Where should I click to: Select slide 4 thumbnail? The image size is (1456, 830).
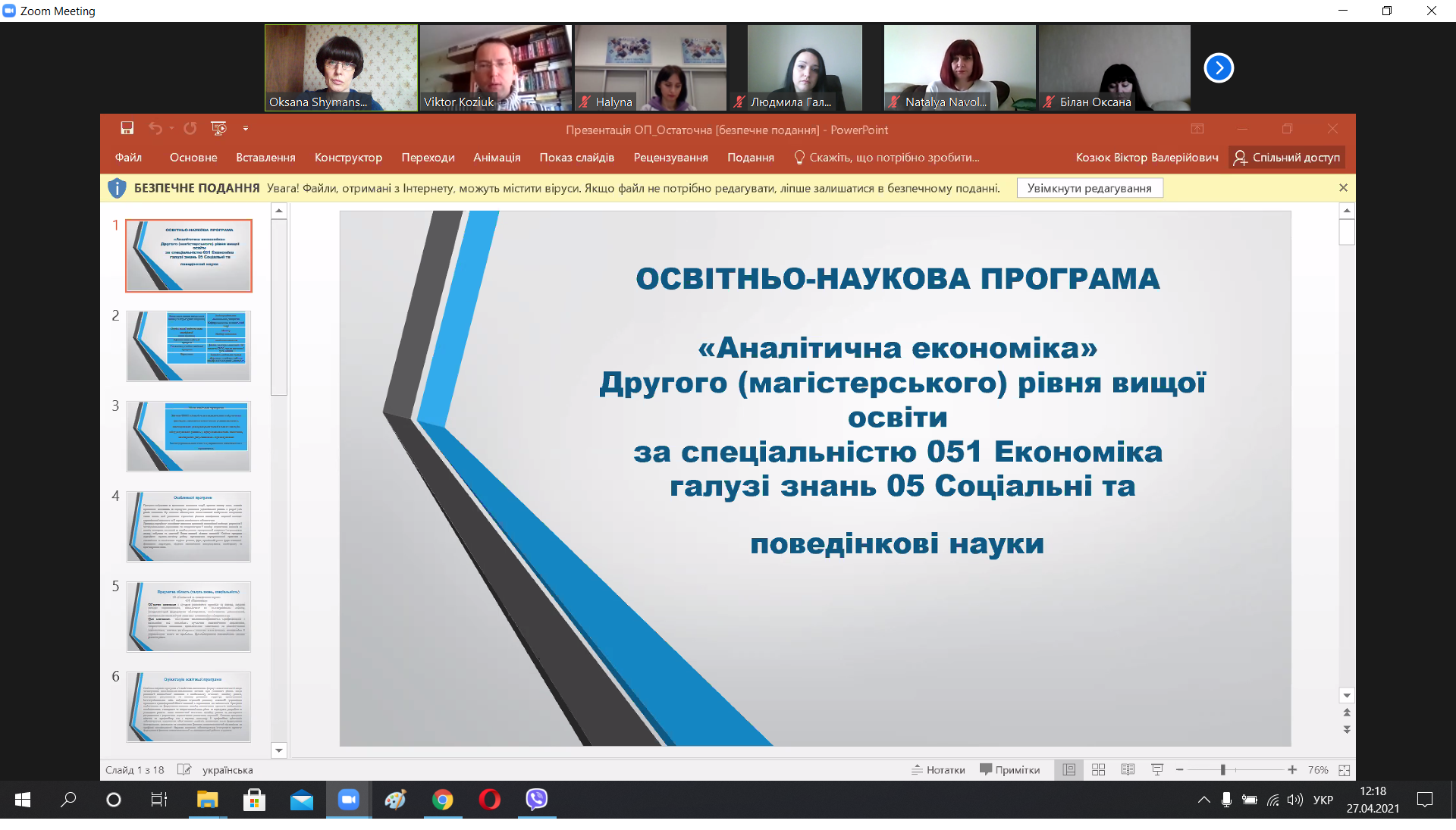189,526
